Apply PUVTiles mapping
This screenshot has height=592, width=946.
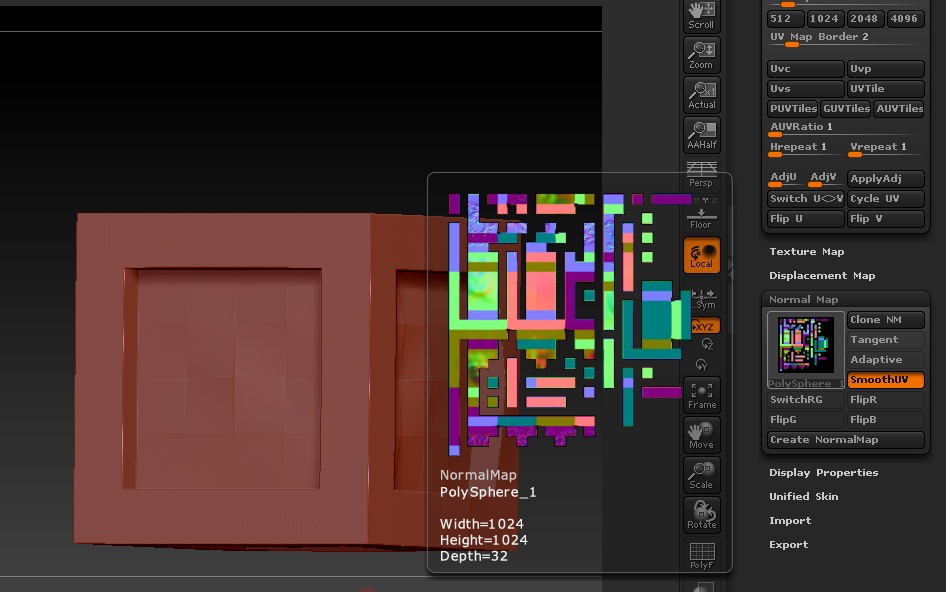click(793, 109)
